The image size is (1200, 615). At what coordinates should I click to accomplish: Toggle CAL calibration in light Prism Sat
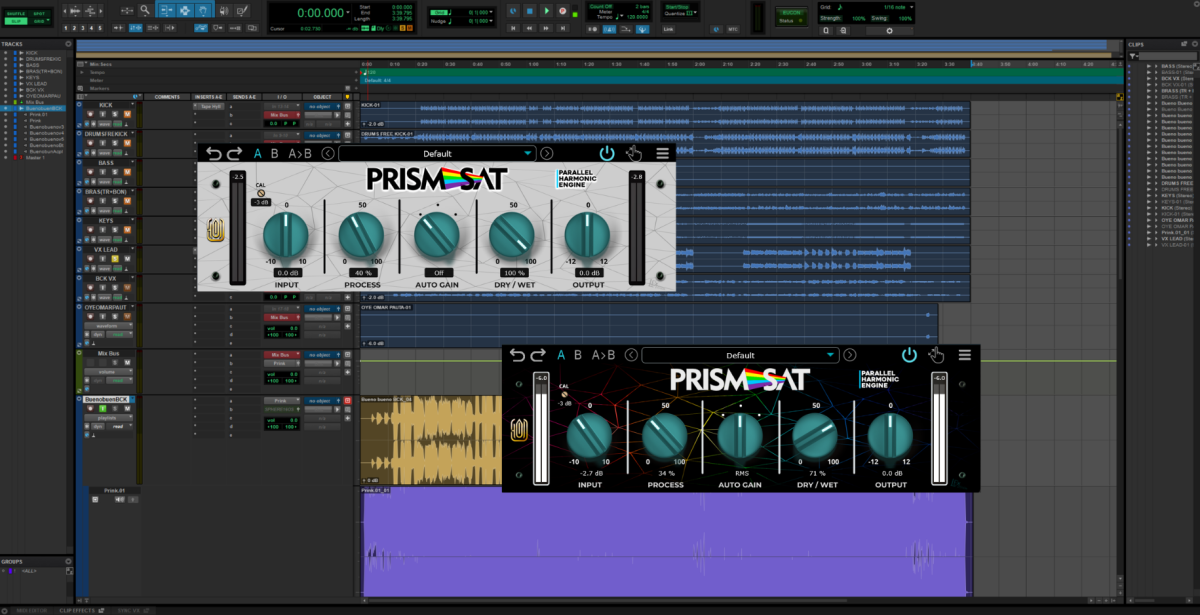261,193
